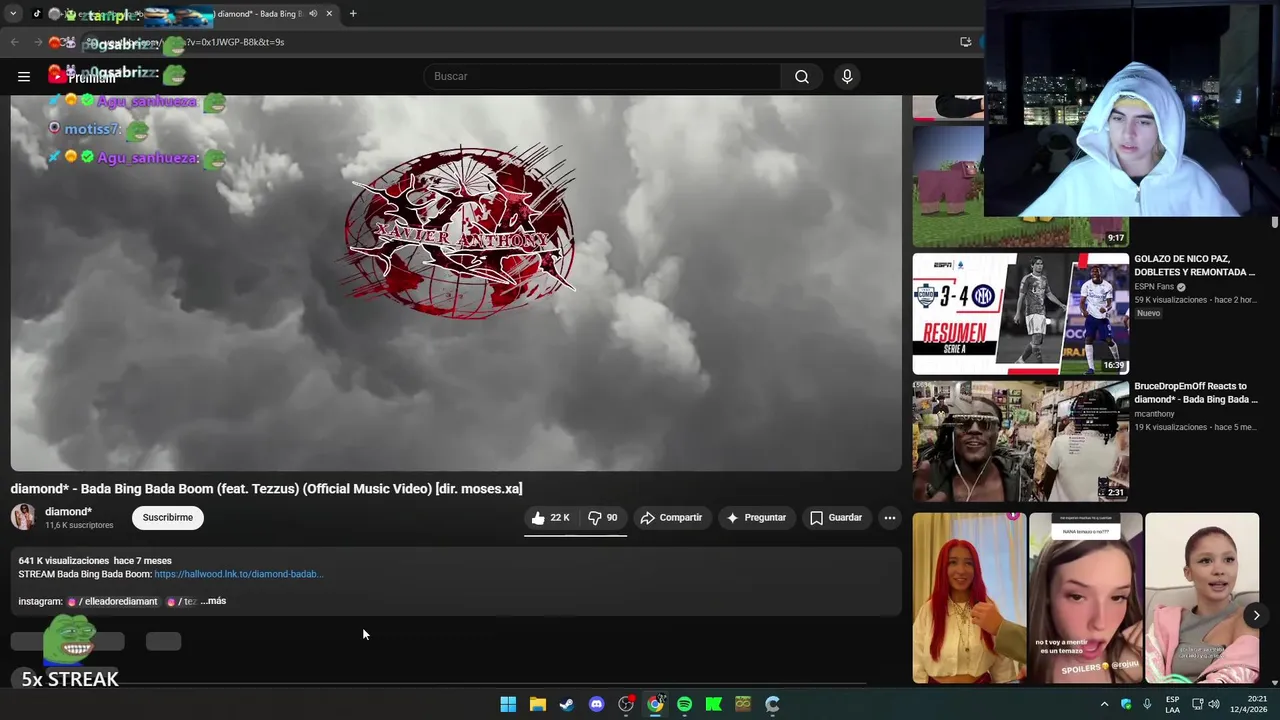This screenshot has height=720, width=1280.
Task: Open Spotify from the taskbar
Action: click(684, 704)
